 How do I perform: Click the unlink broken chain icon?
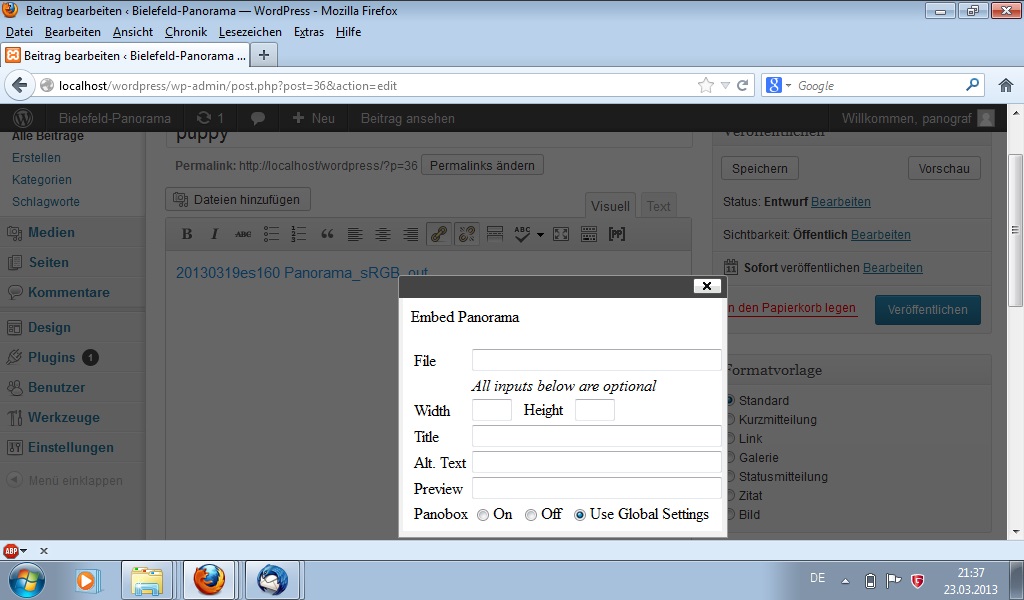[x=466, y=234]
